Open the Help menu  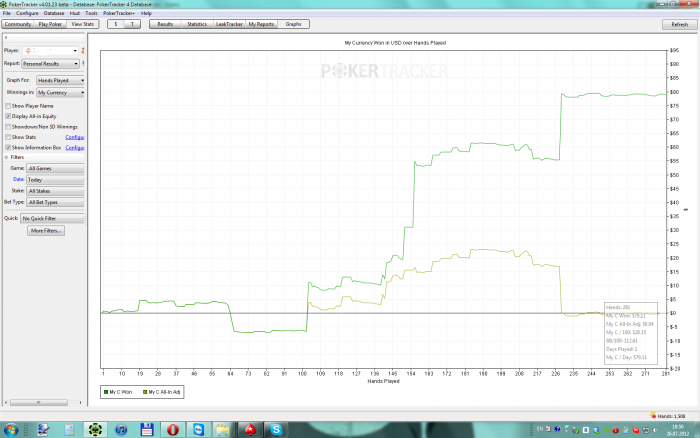click(x=146, y=13)
